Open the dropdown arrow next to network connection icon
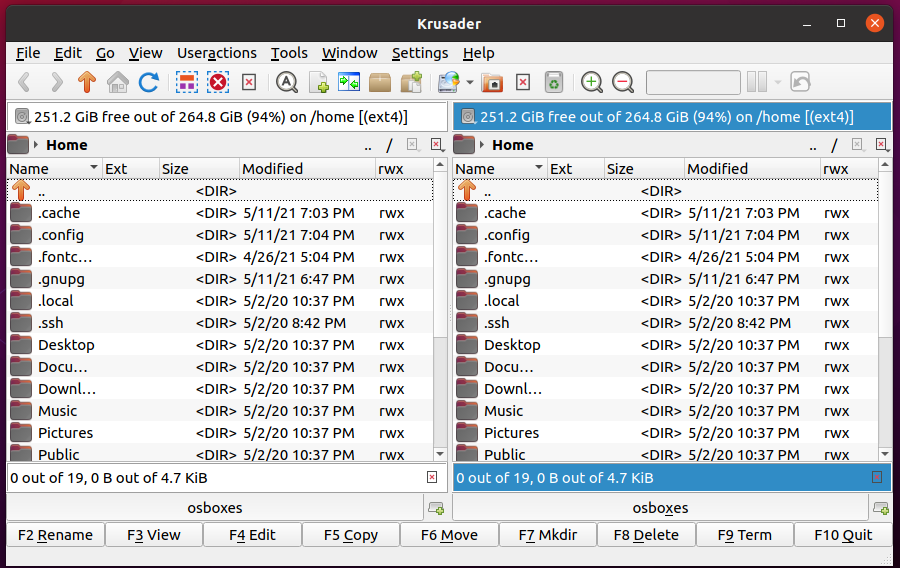This screenshot has width=900, height=568. point(469,83)
